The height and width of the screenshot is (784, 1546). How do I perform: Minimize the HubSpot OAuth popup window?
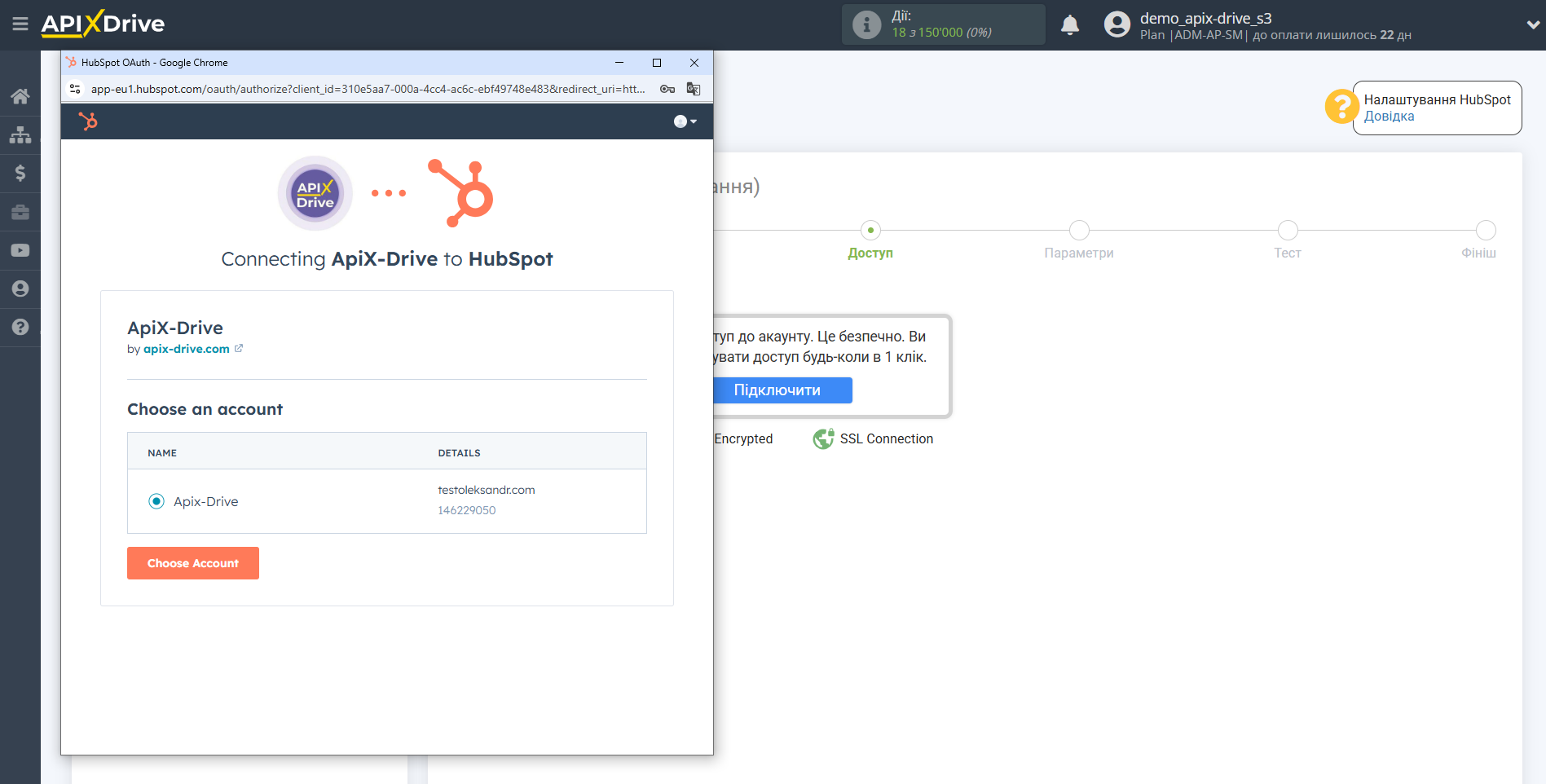click(619, 63)
